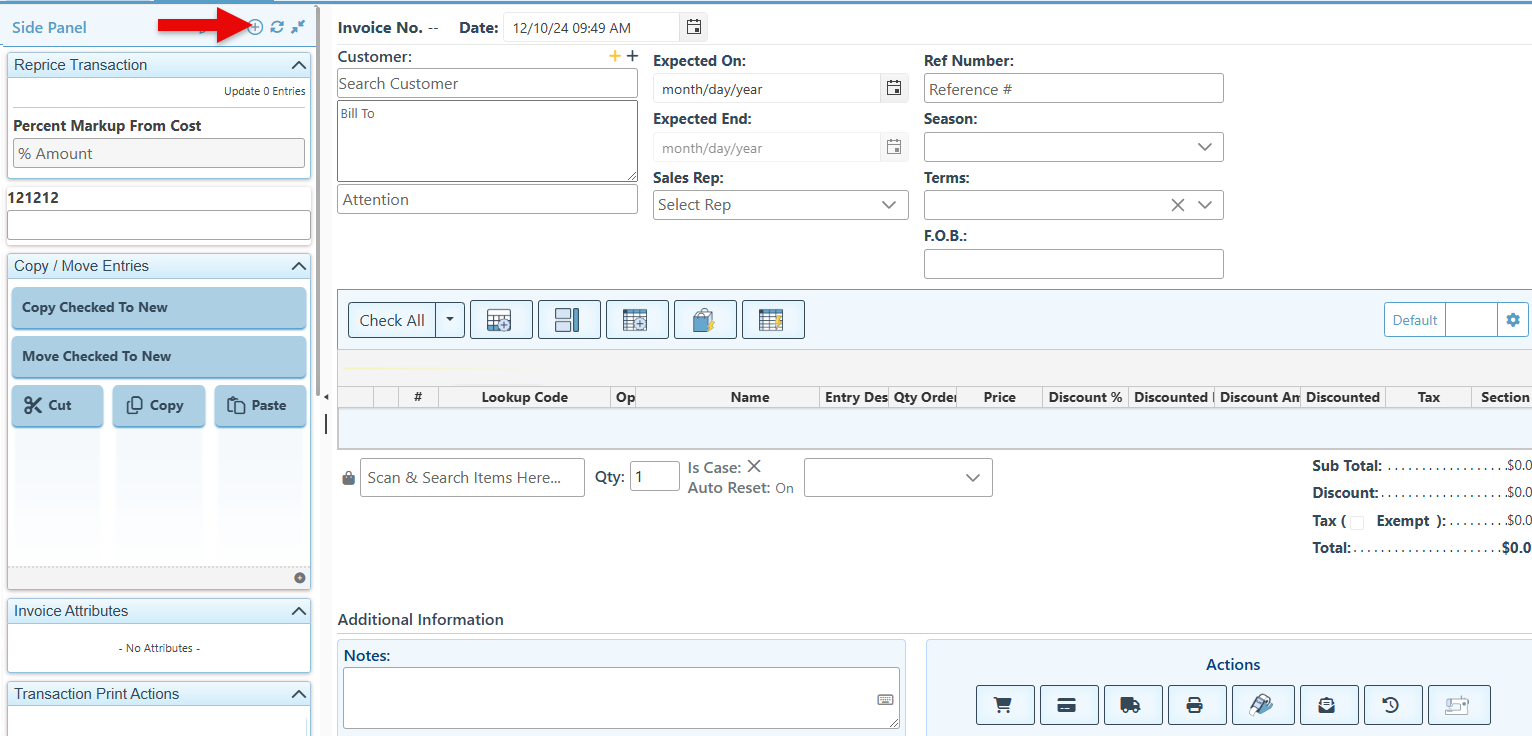Collapse the Reprice Transaction section
Viewport: 1532px width, 736px height.
[298, 65]
